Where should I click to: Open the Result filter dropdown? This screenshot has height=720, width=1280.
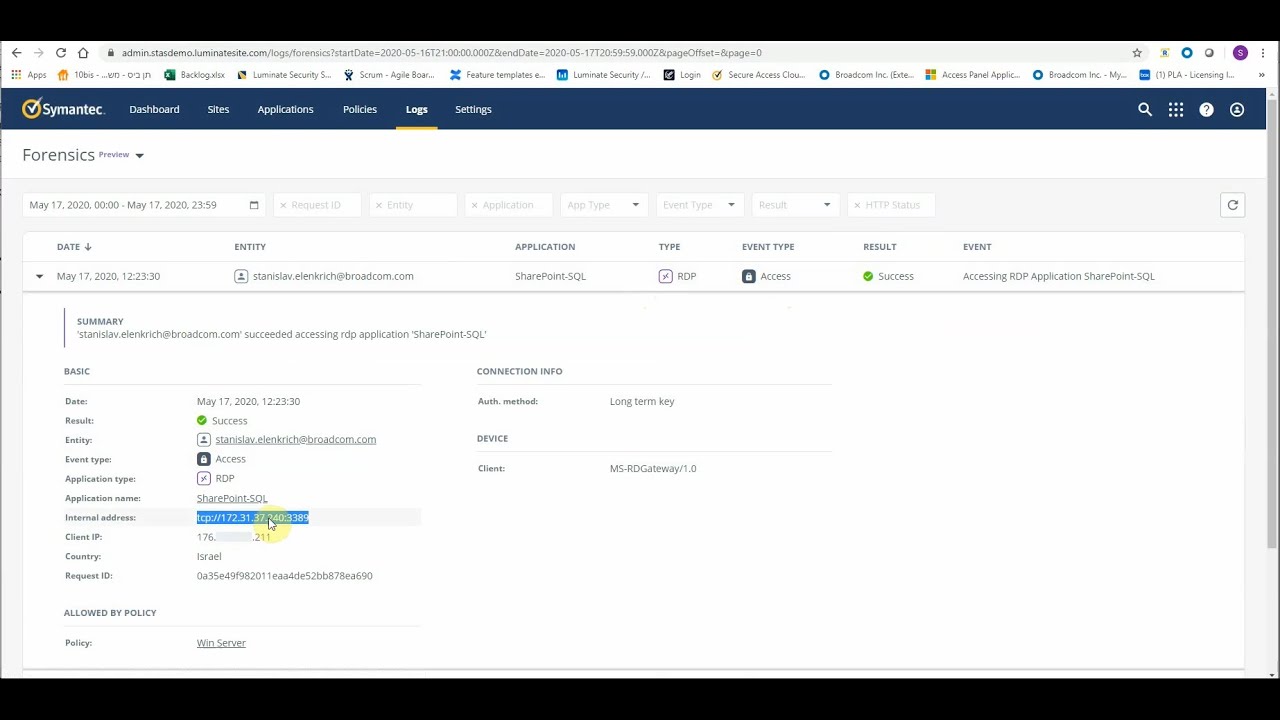click(x=795, y=205)
